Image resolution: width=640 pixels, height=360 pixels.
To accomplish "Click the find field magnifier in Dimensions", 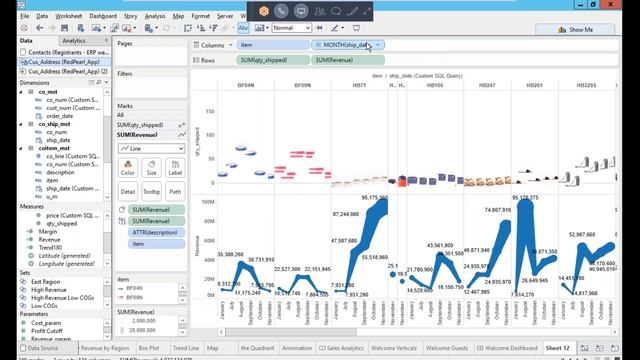I will pos(99,82).
